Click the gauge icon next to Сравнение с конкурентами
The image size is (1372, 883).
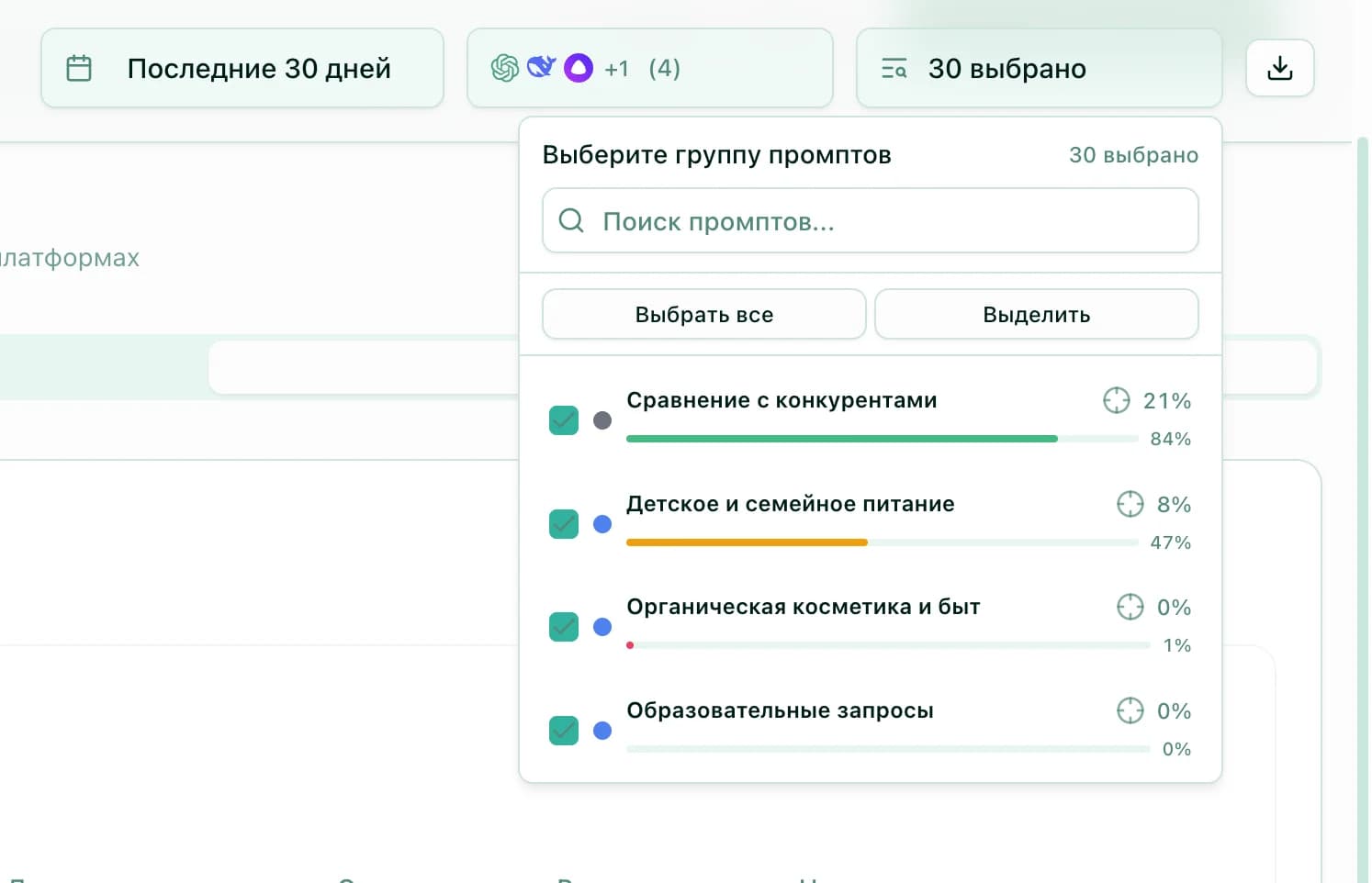coord(1116,400)
